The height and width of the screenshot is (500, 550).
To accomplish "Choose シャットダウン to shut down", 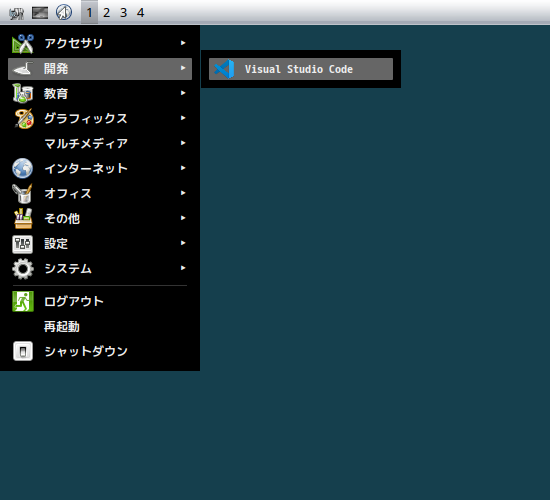I will pos(100,351).
